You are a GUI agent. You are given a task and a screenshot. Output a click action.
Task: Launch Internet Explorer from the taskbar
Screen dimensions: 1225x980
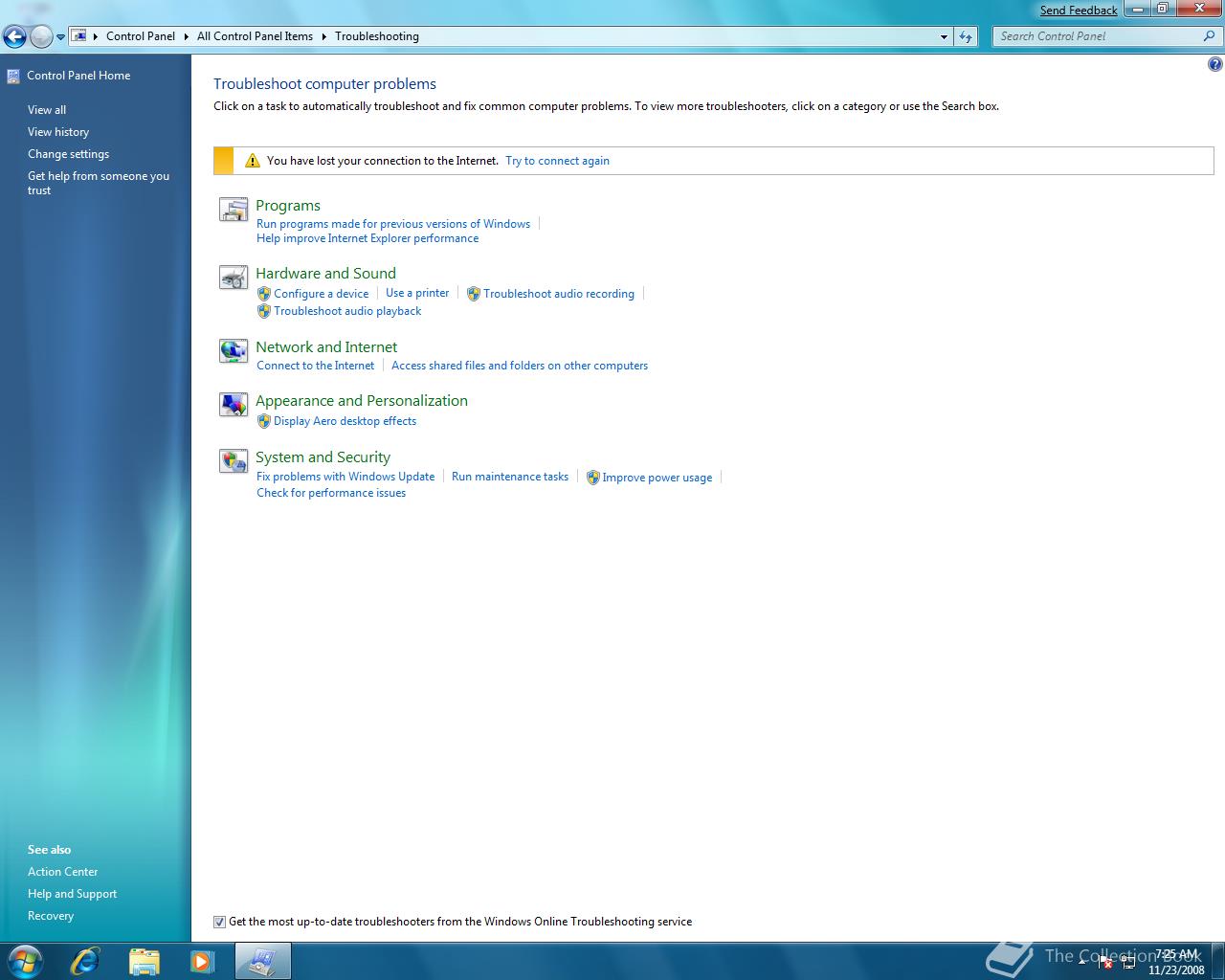point(85,961)
